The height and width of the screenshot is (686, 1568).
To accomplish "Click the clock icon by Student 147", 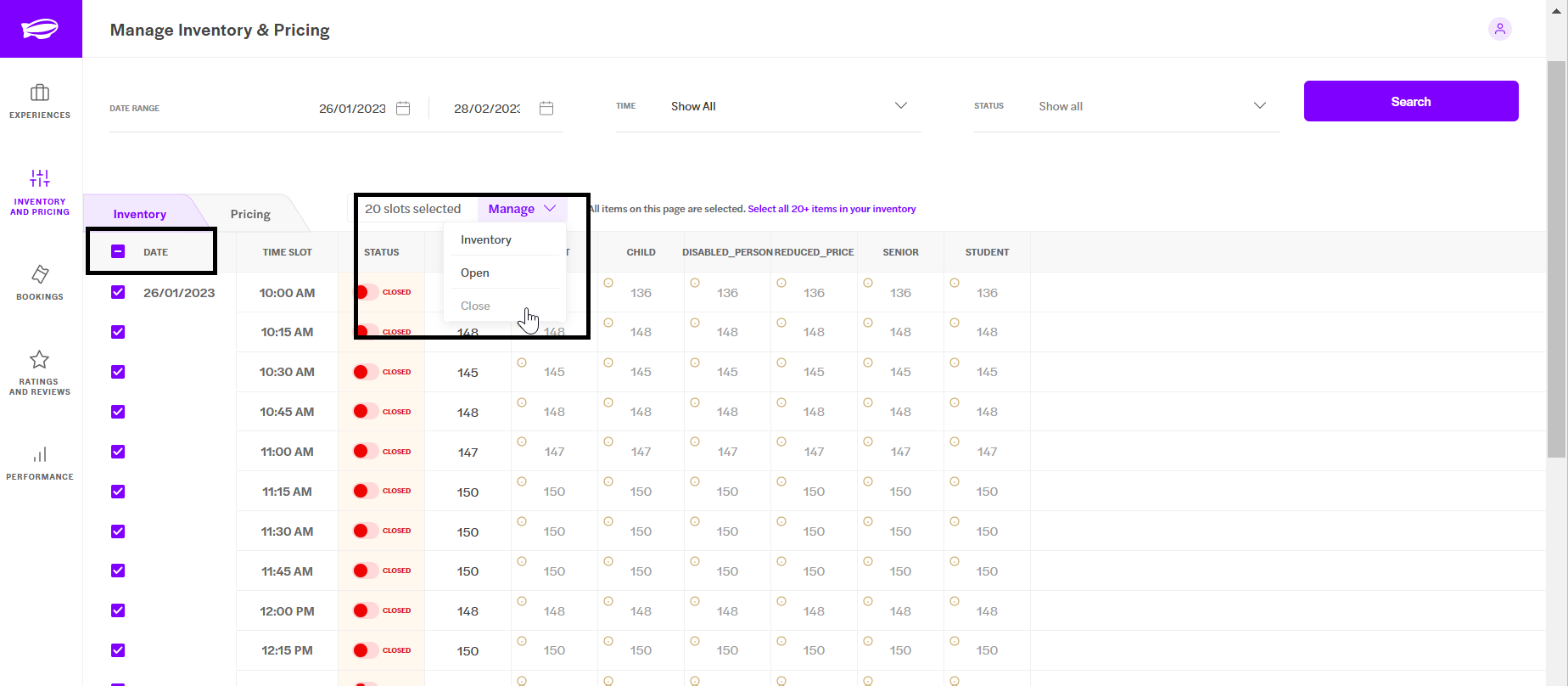I will (955, 442).
